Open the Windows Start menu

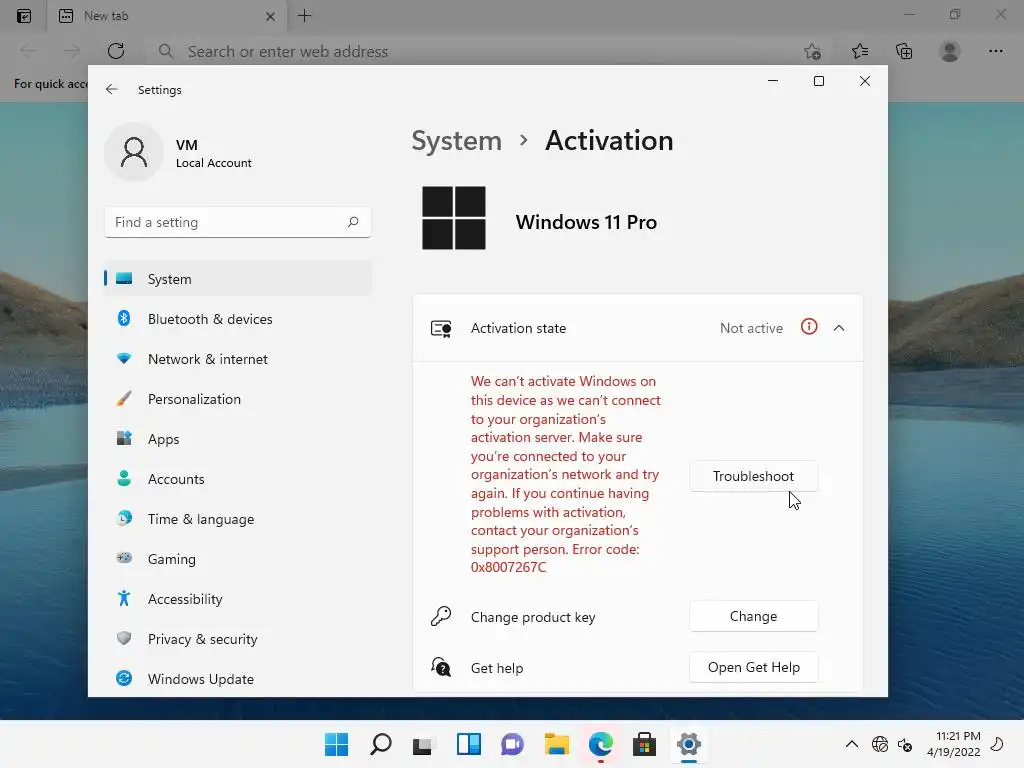[337, 744]
